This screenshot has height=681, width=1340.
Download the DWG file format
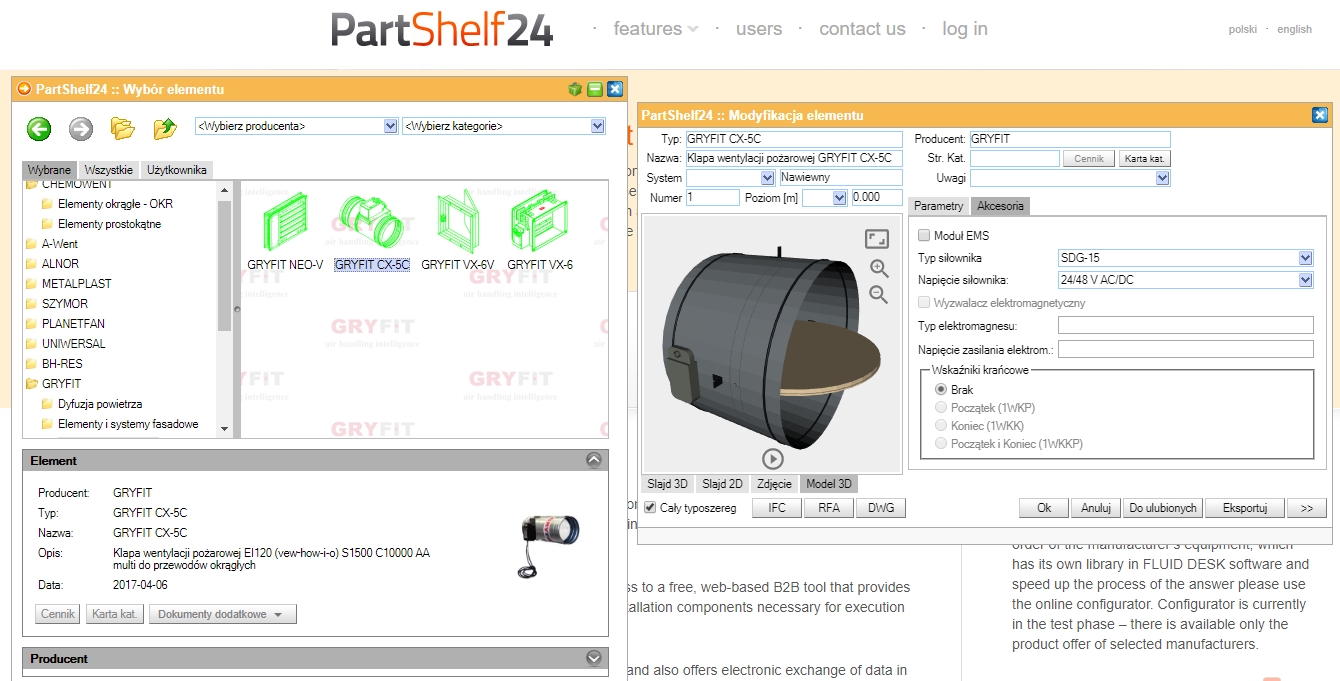881,508
